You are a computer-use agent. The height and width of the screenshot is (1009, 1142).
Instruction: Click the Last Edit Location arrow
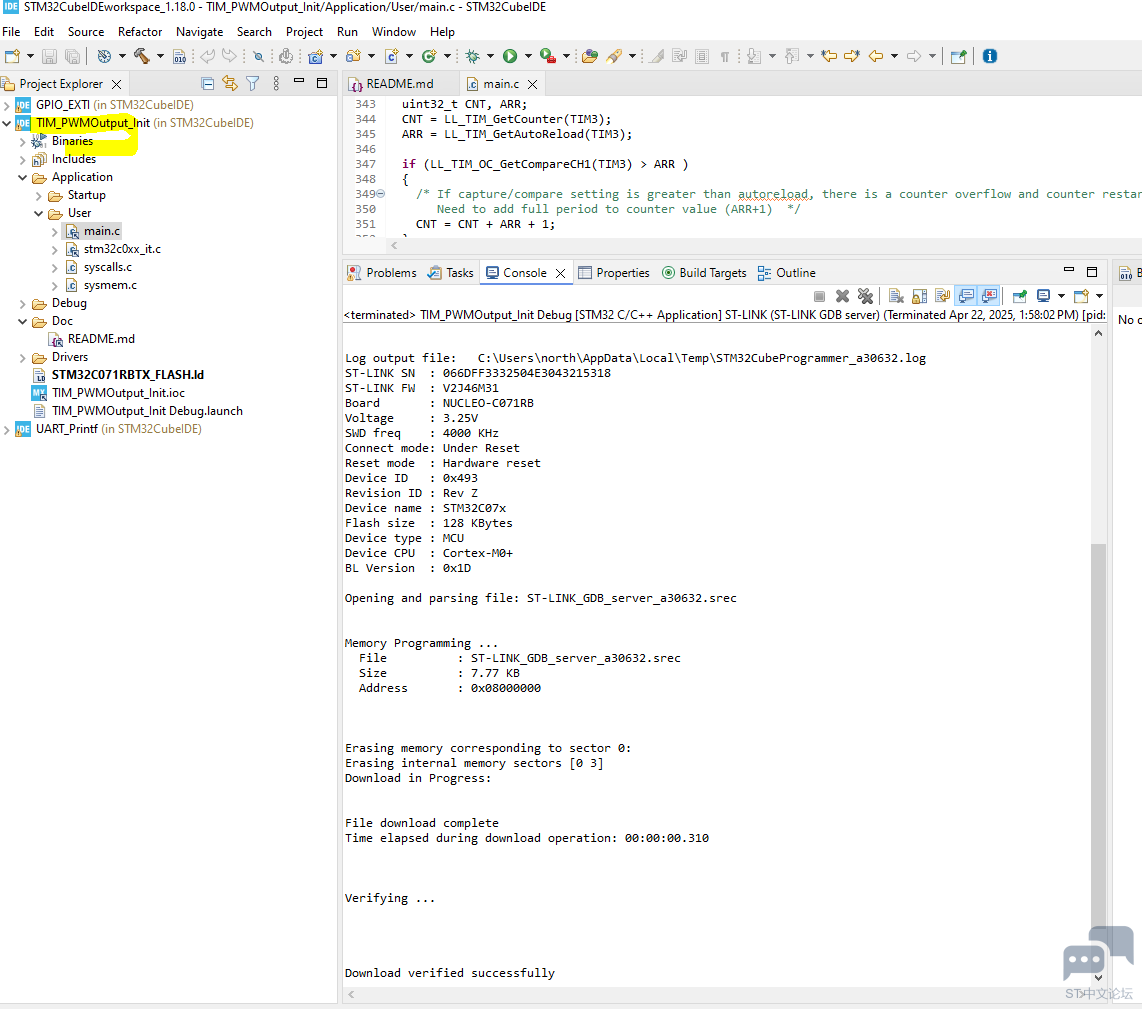829,56
